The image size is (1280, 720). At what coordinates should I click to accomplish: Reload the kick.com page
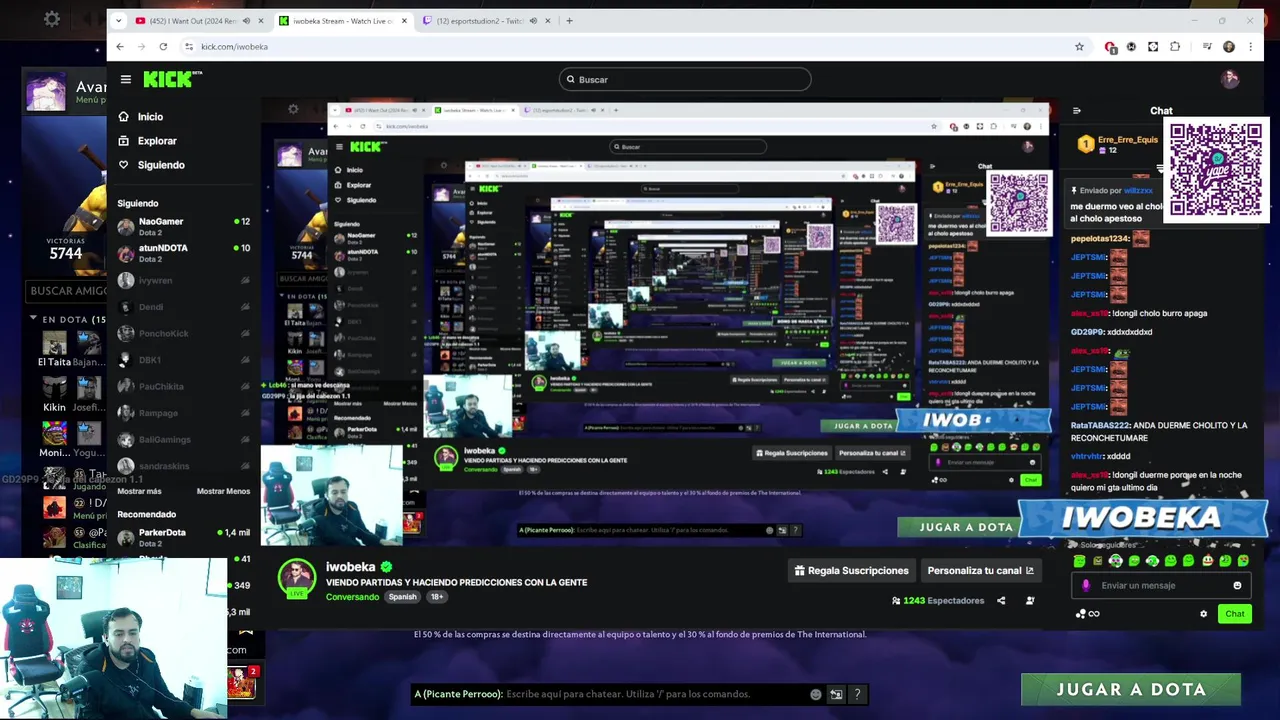coord(163,46)
